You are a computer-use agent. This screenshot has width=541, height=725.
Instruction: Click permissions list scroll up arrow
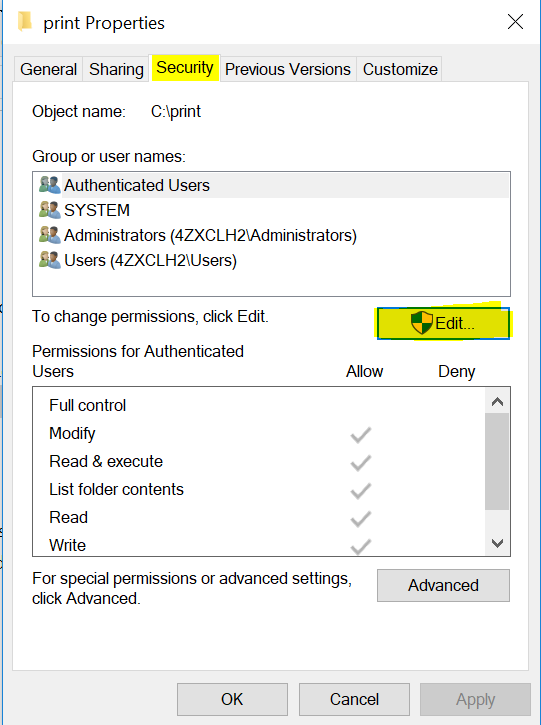click(x=497, y=401)
